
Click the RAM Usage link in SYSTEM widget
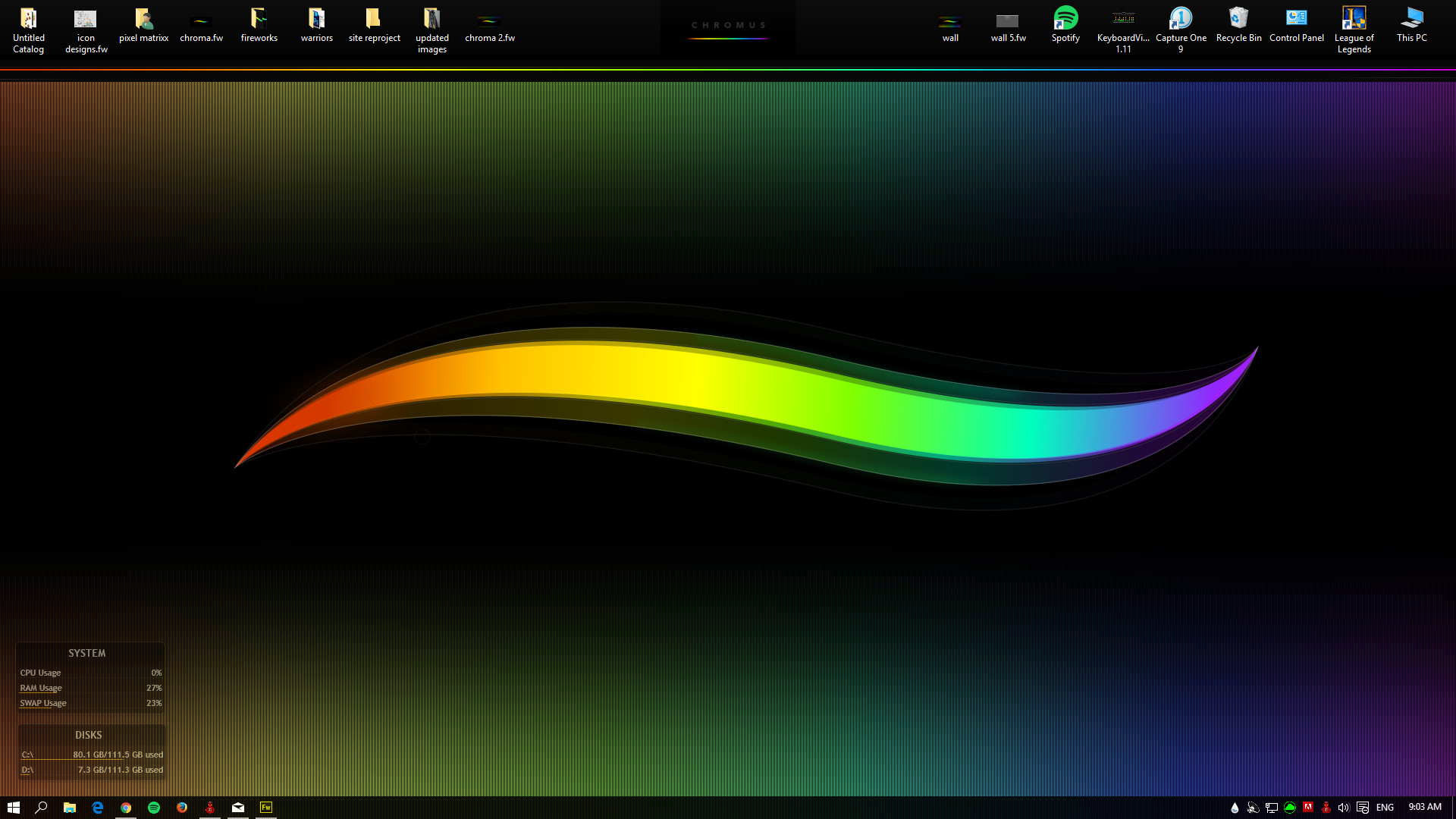[x=41, y=688]
